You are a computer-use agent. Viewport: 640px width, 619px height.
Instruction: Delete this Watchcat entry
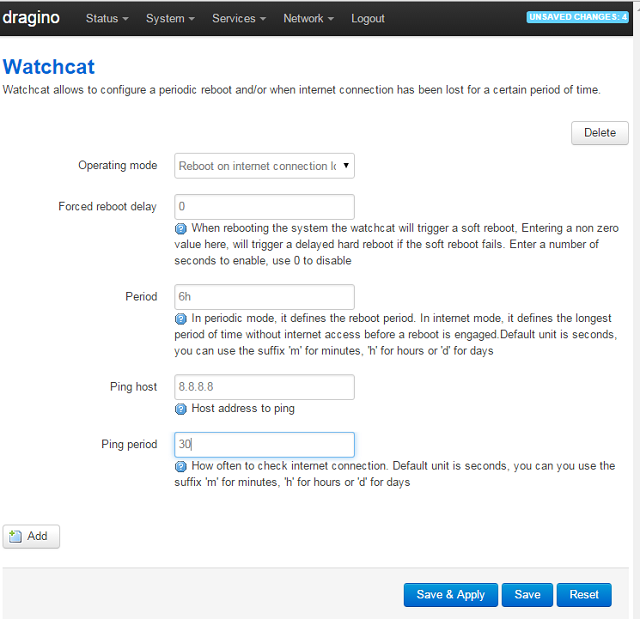coord(600,133)
